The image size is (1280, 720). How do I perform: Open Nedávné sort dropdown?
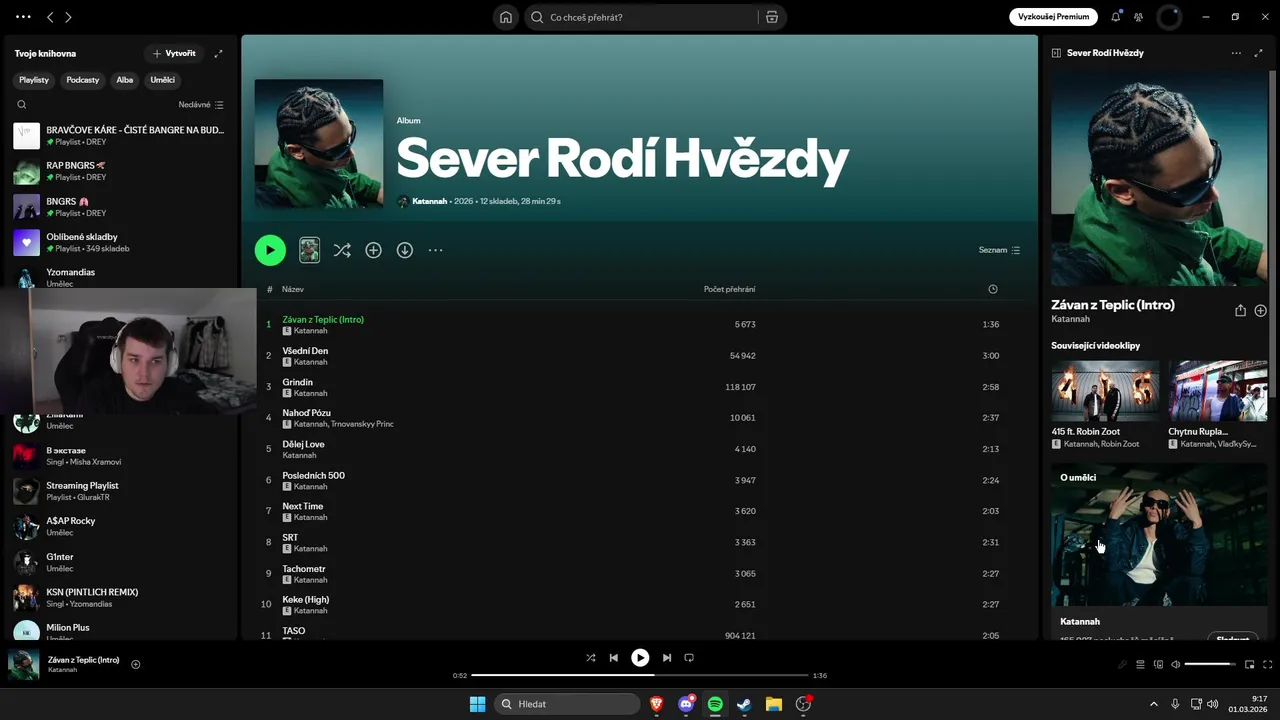click(x=201, y=104)
